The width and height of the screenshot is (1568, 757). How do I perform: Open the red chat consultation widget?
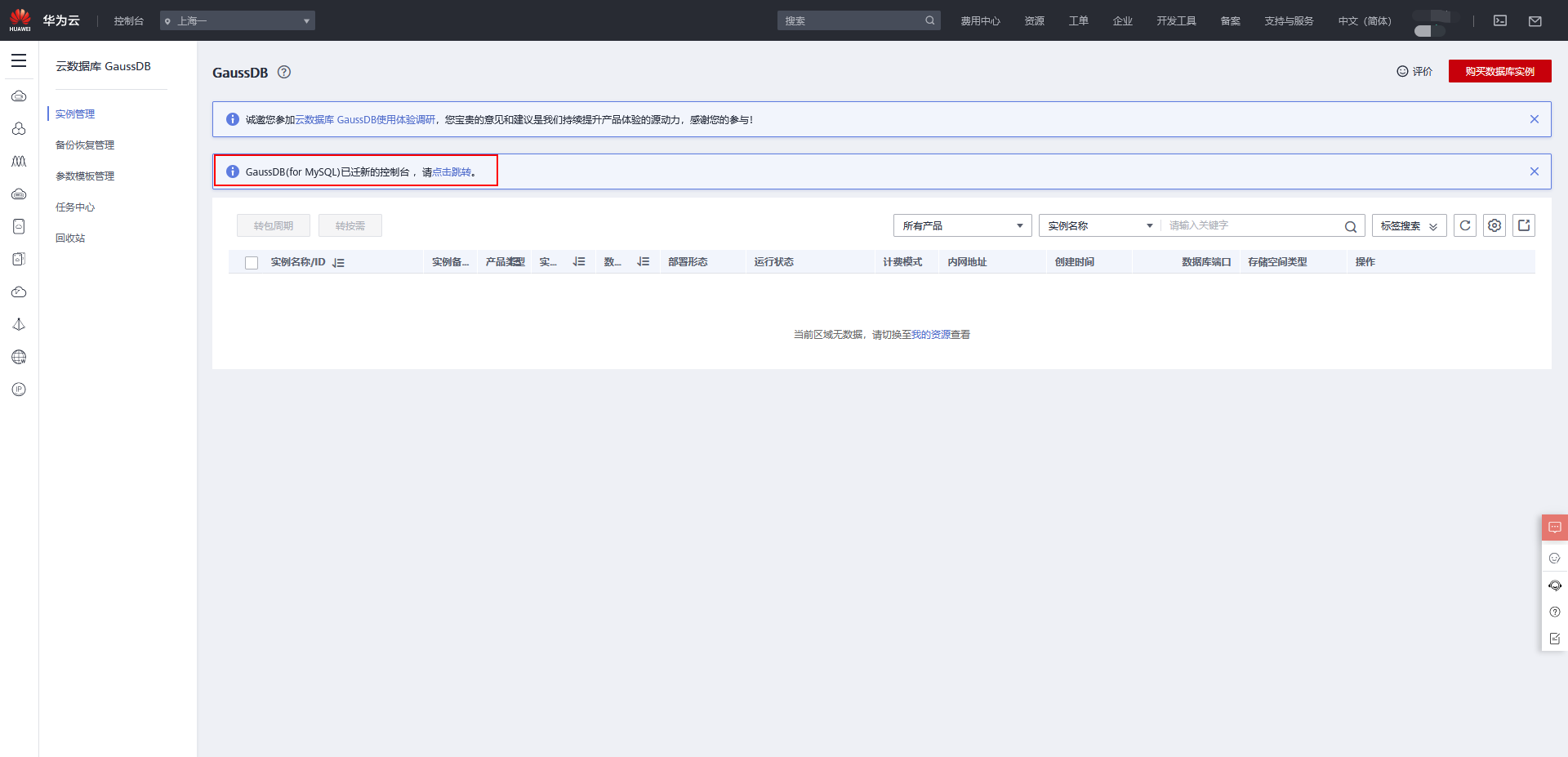pyautogui.click(x=1555, y=528)
